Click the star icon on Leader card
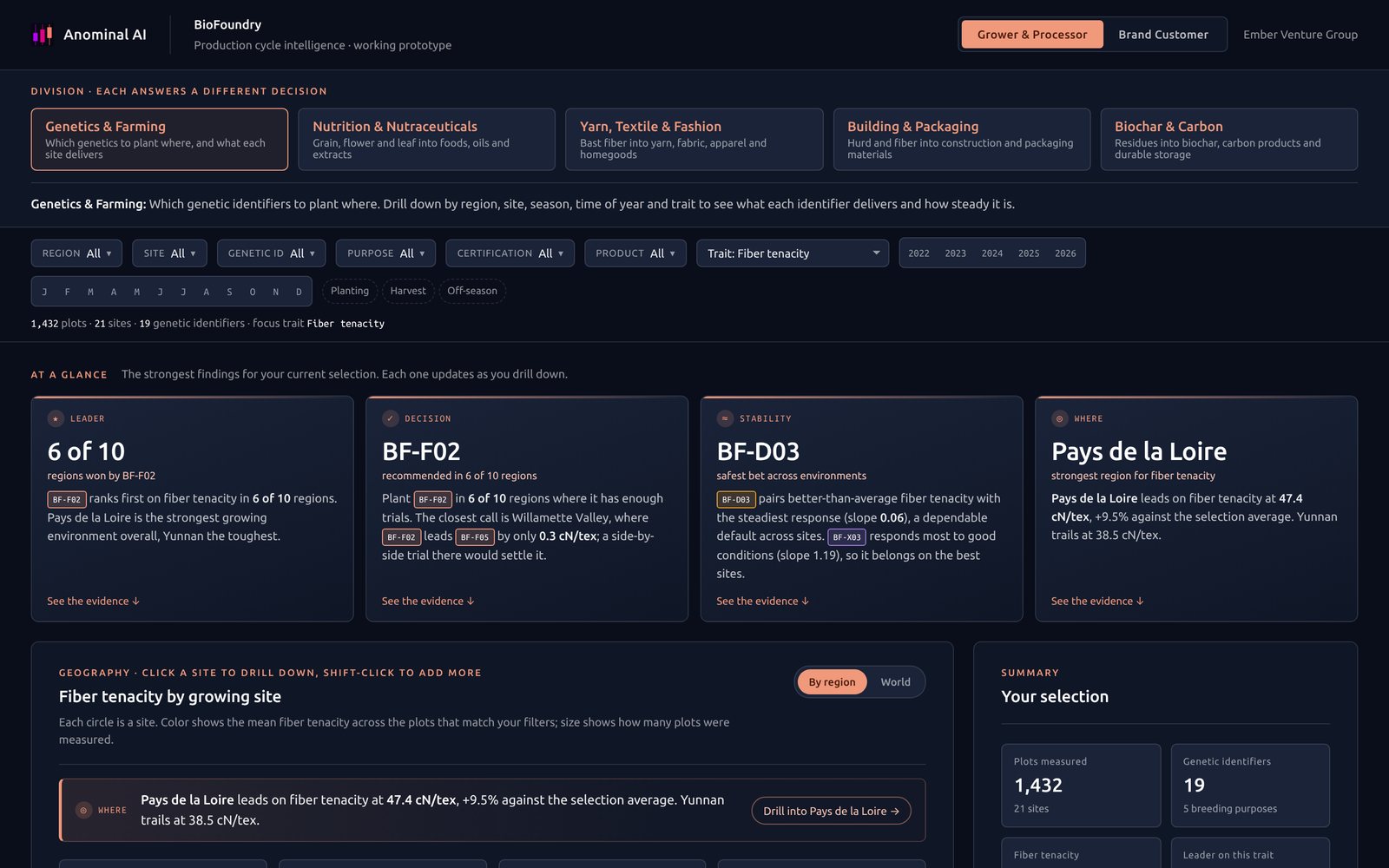The height and width of the screenshot is (868, 1389). pos(56,418)
